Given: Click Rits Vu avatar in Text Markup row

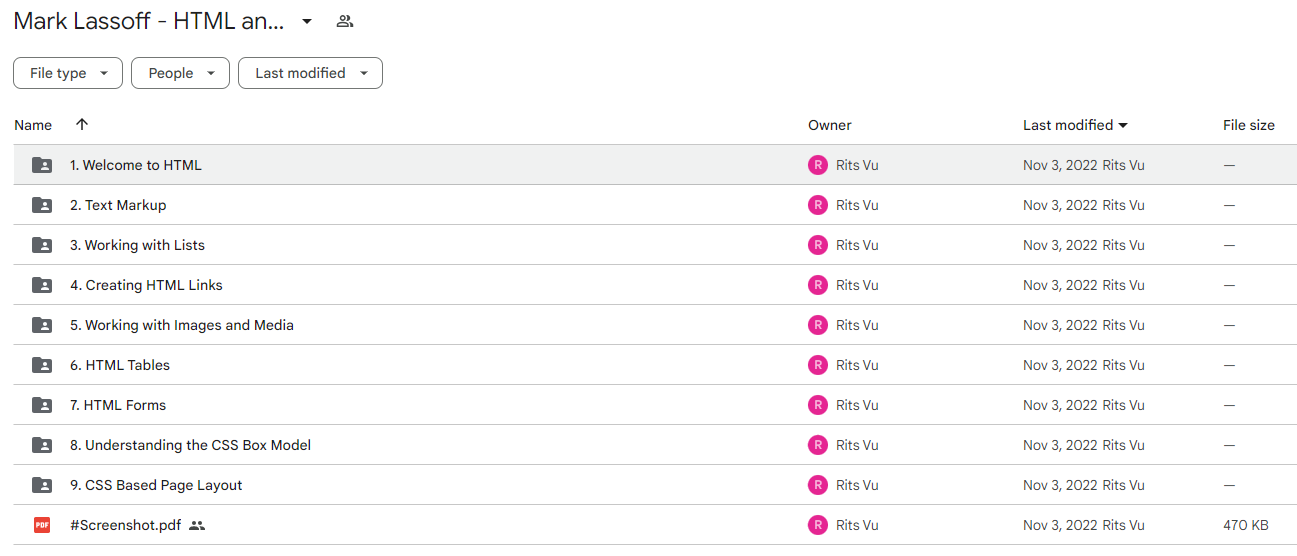Looking at the screenshot, I should point(818,205).
